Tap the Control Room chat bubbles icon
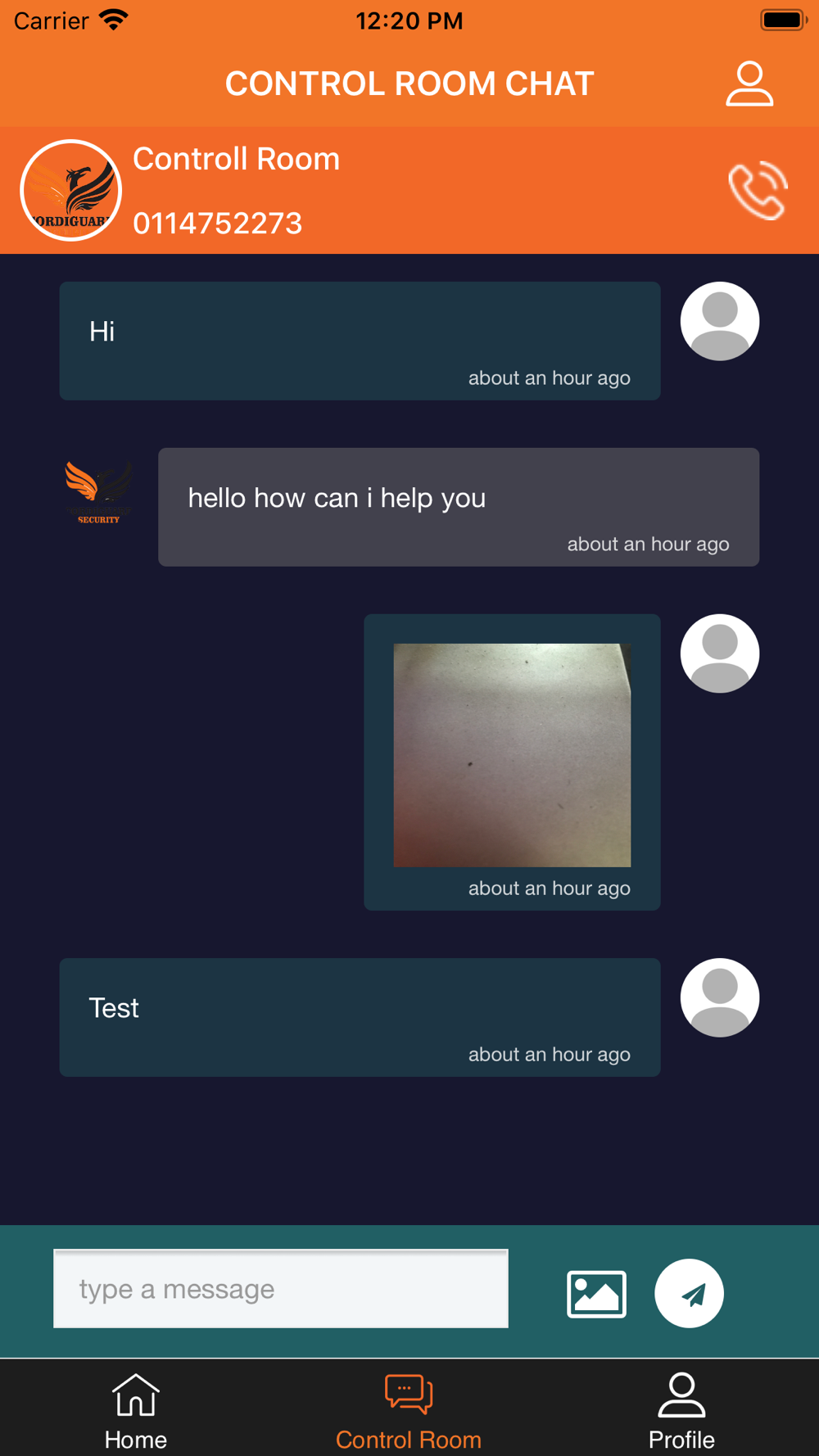The height and width of the screenshot is (1456, 819). tap(409, 1394)
